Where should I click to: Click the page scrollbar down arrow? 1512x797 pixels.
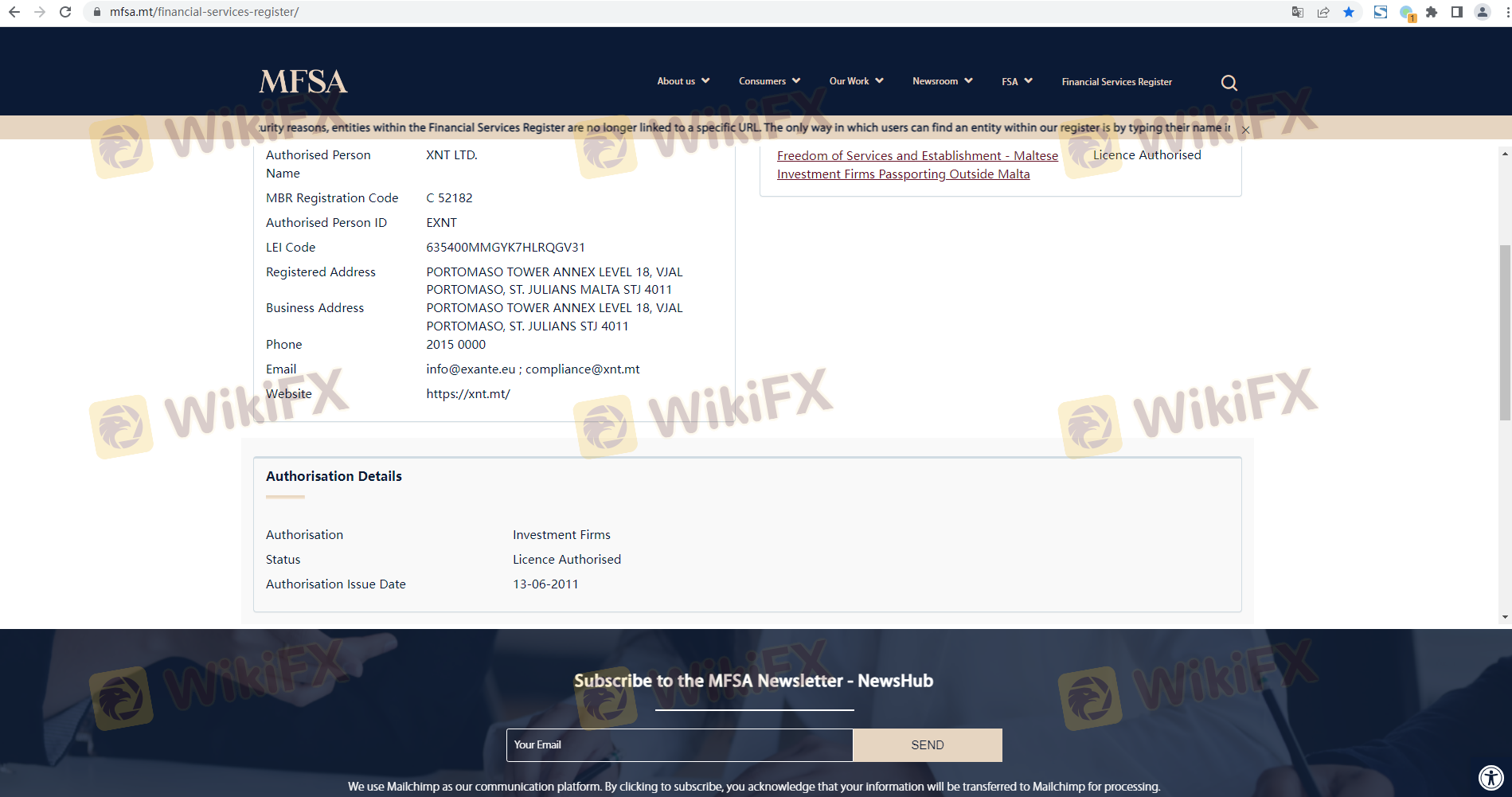tap(1505, 617)
